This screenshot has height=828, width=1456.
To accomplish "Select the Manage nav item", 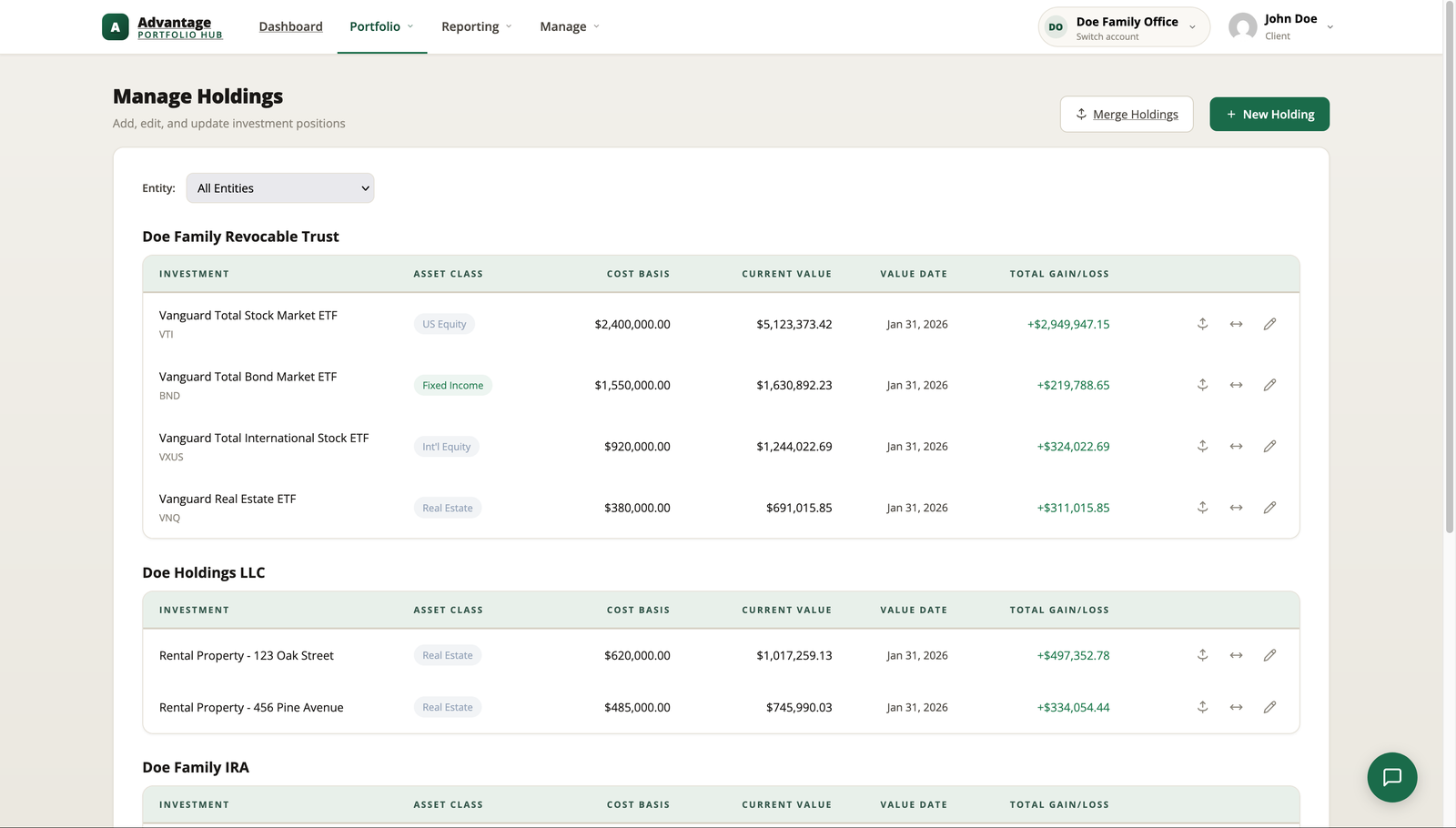I will coord(563,26).
